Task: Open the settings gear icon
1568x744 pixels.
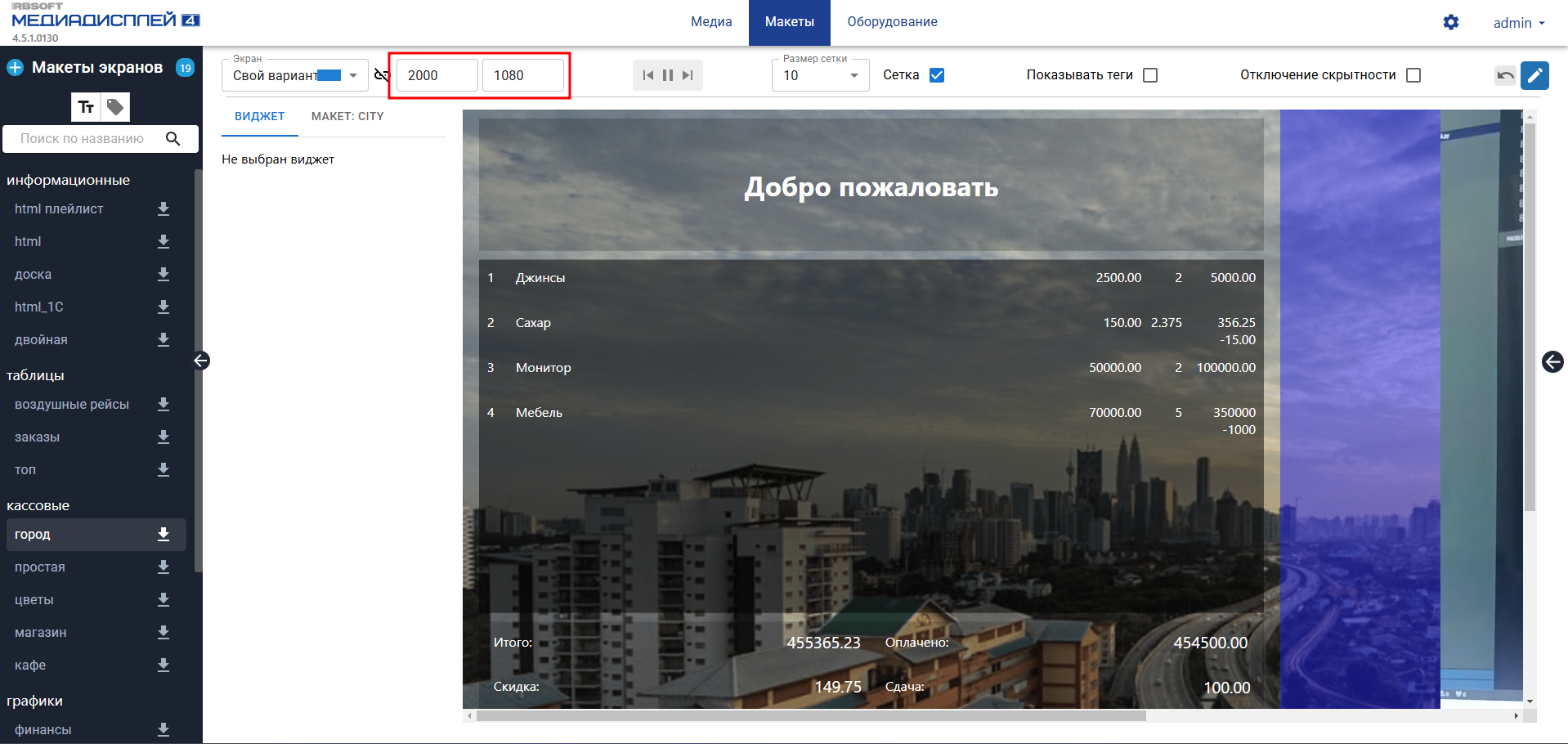Action: click(1451, 22)
